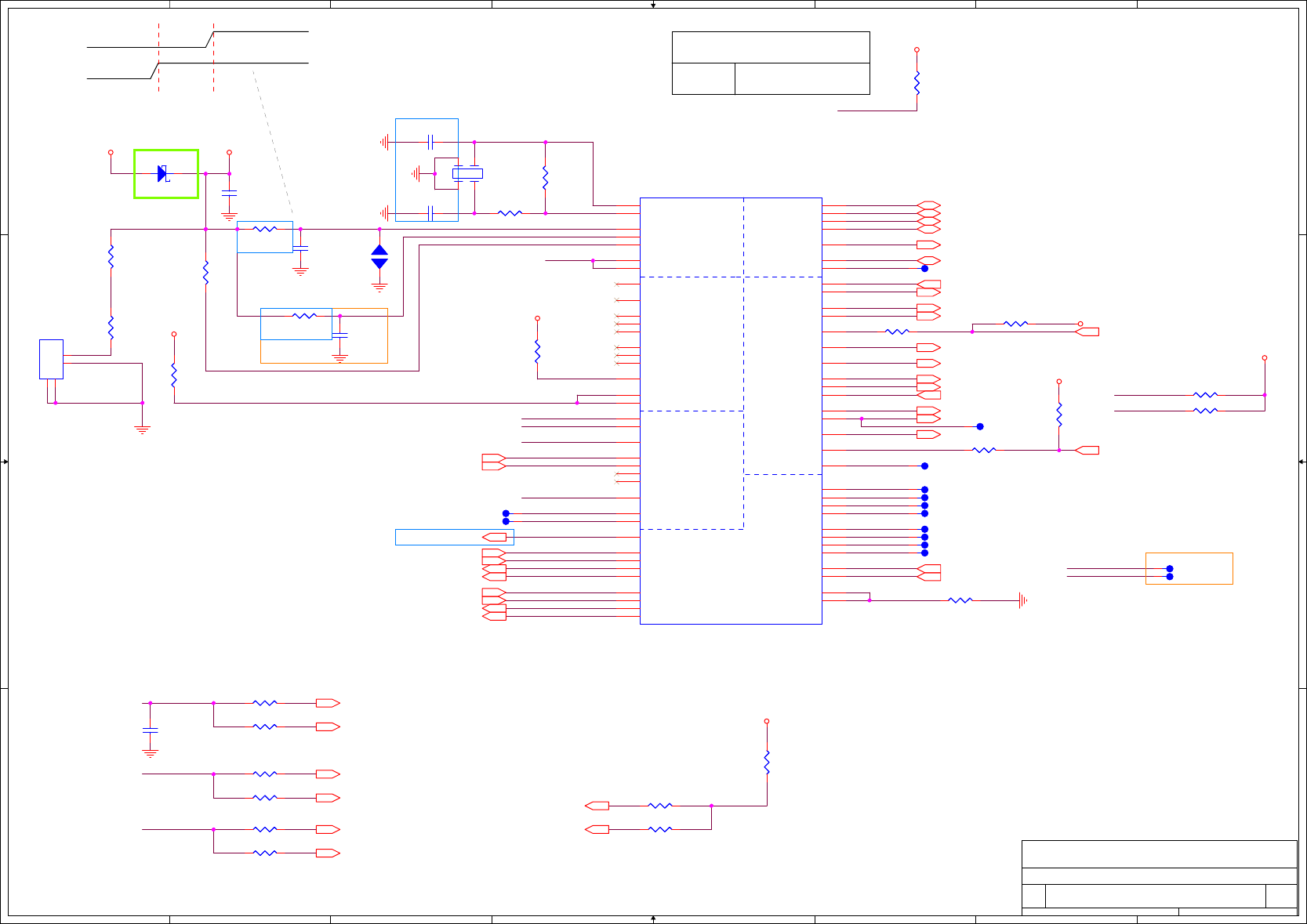The width and height of the screenshot is (1307, 924).
Task: Select the Schottky diode symbol inside the green box
Action: click(x=164, y=174)
